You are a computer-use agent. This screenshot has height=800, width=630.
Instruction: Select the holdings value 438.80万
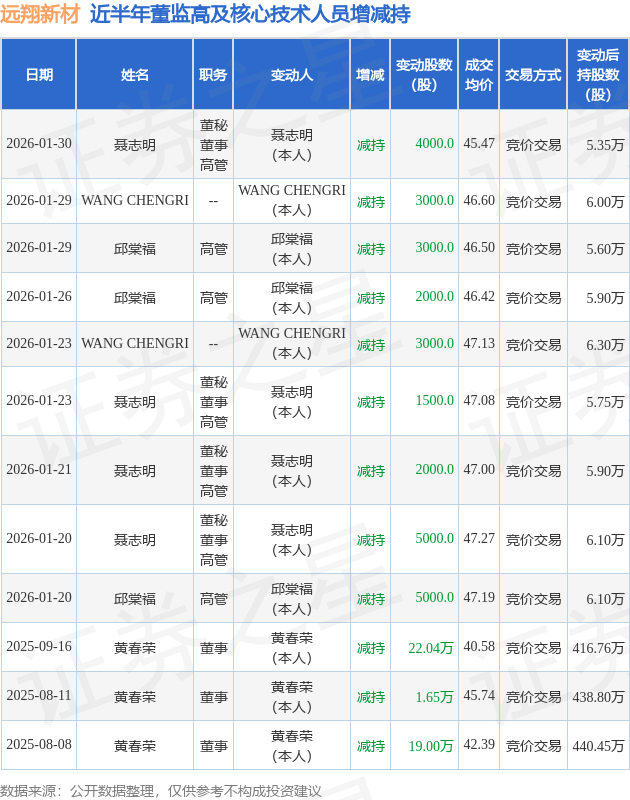(598, 697)
